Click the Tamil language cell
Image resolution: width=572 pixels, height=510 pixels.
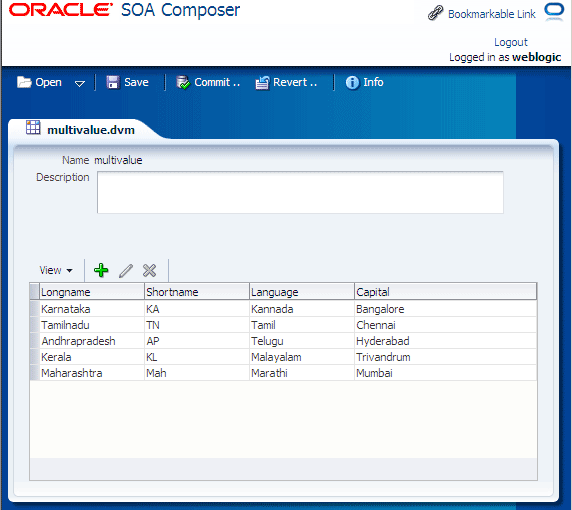click(x=302, y=325)
